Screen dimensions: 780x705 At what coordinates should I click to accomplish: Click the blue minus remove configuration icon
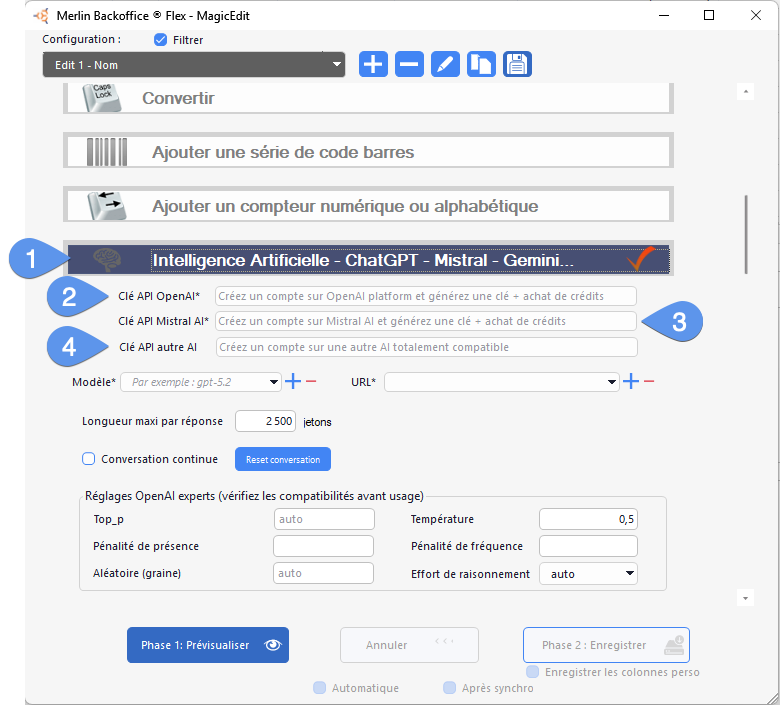click(x=409, y=64)
